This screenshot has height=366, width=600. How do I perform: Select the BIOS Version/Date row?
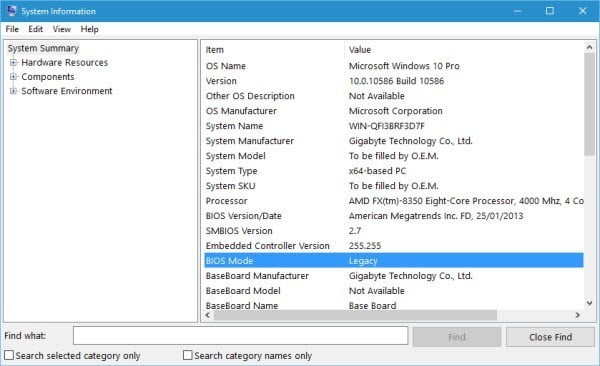394,216
